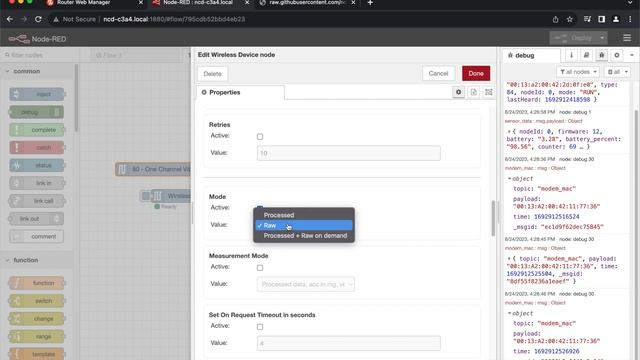Screen dimensions: 640x360
Task: Expand the nodeId firmware debug object
Action: 509,131
